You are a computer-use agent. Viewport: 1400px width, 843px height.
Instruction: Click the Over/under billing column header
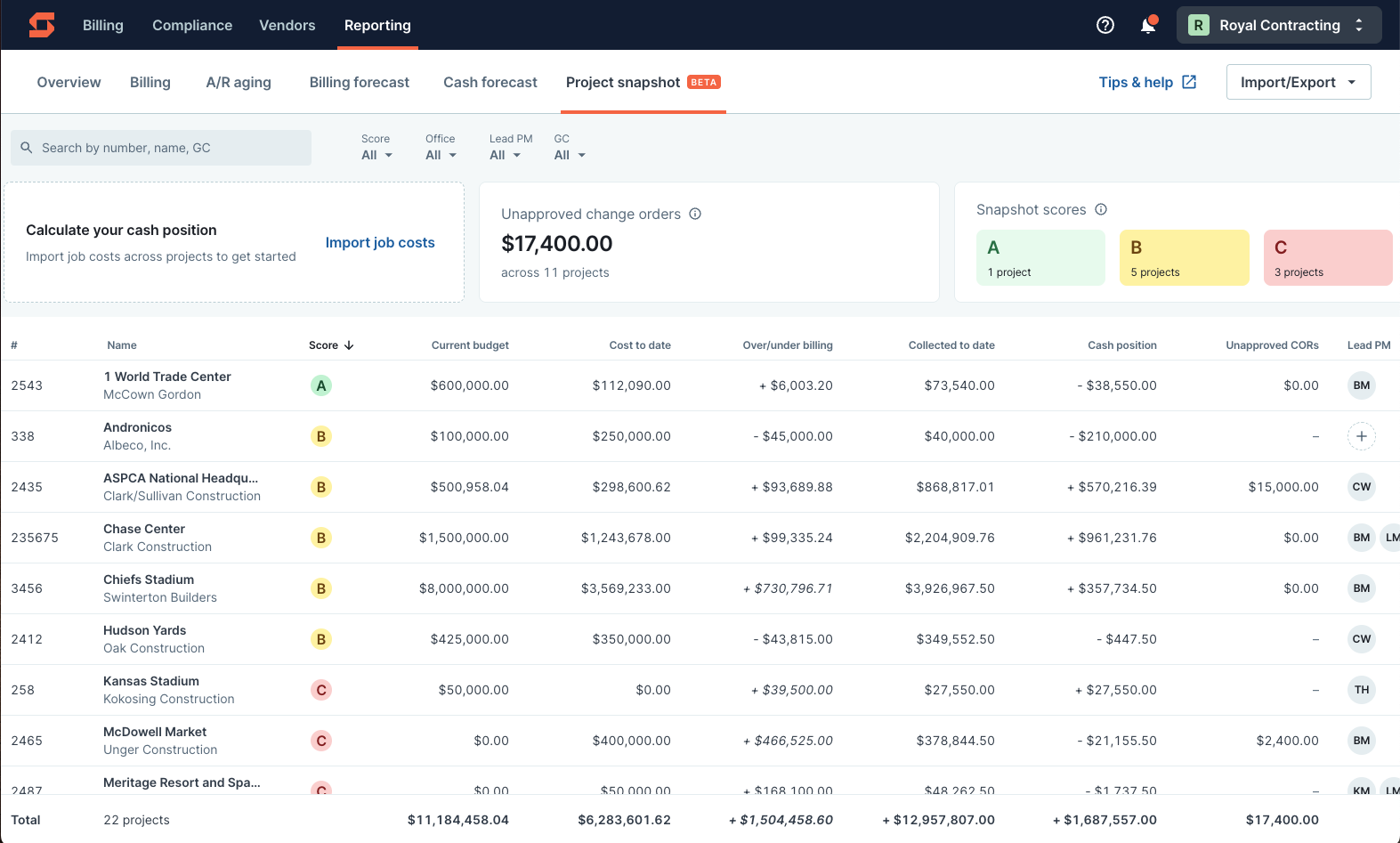[788, 345]
